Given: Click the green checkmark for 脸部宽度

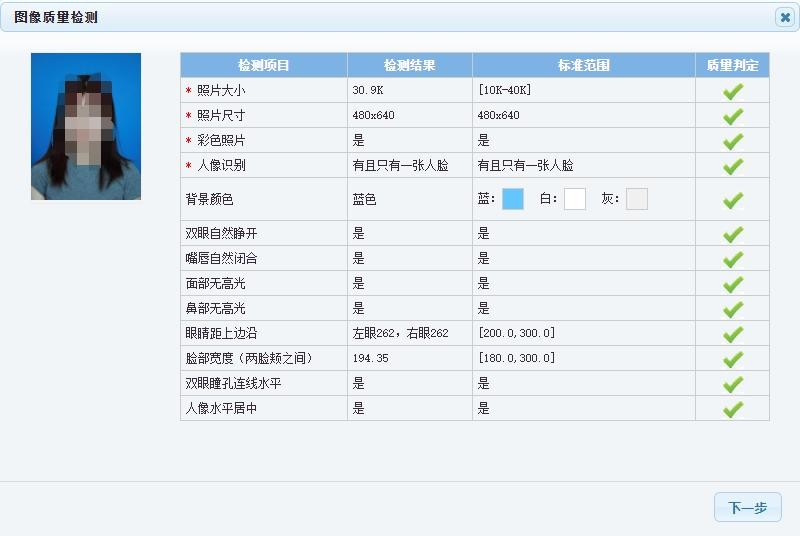Looking at the screenshot, I should click(x=733, y=360).
